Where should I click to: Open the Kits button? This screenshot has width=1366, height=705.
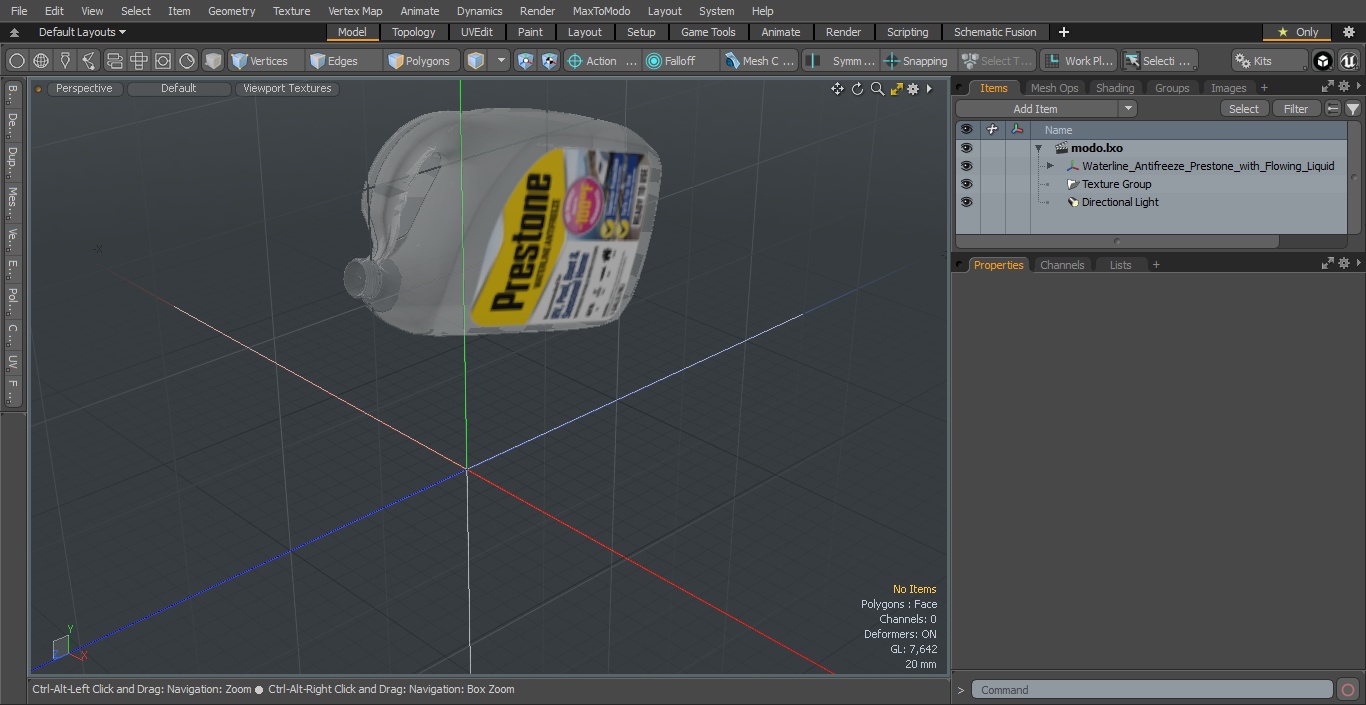click(x=1268, y=61)
